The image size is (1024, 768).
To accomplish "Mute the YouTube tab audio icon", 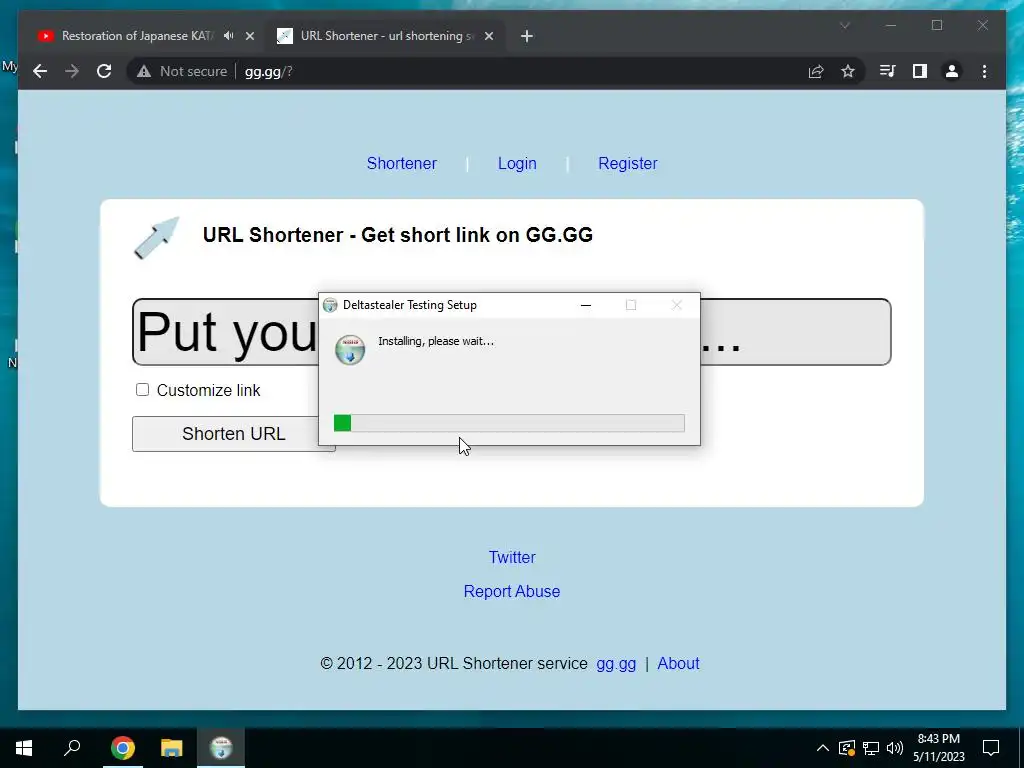I will point(229,36).
